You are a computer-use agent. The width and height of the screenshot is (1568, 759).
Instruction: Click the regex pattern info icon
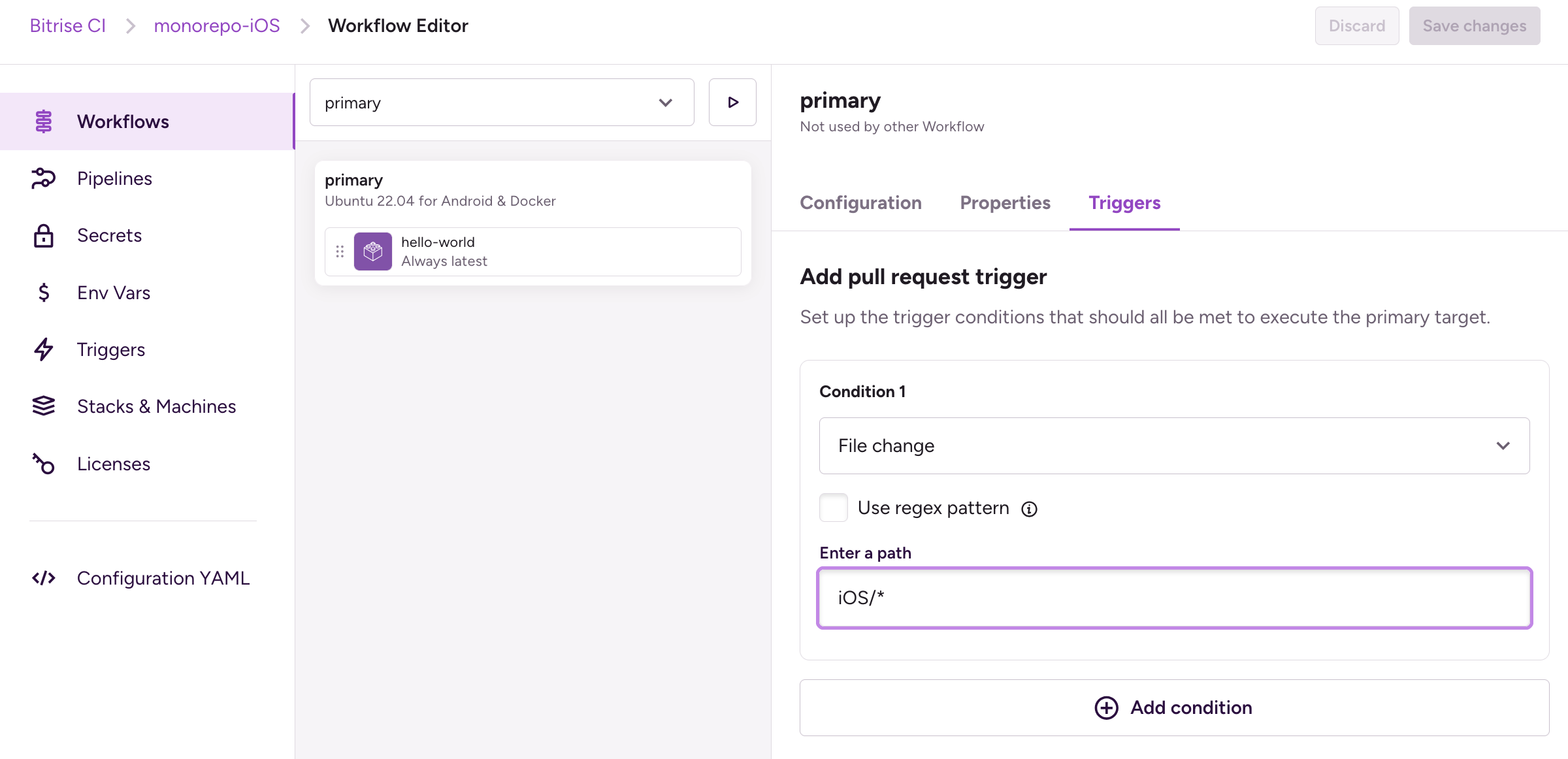(x=1029, y=509)
